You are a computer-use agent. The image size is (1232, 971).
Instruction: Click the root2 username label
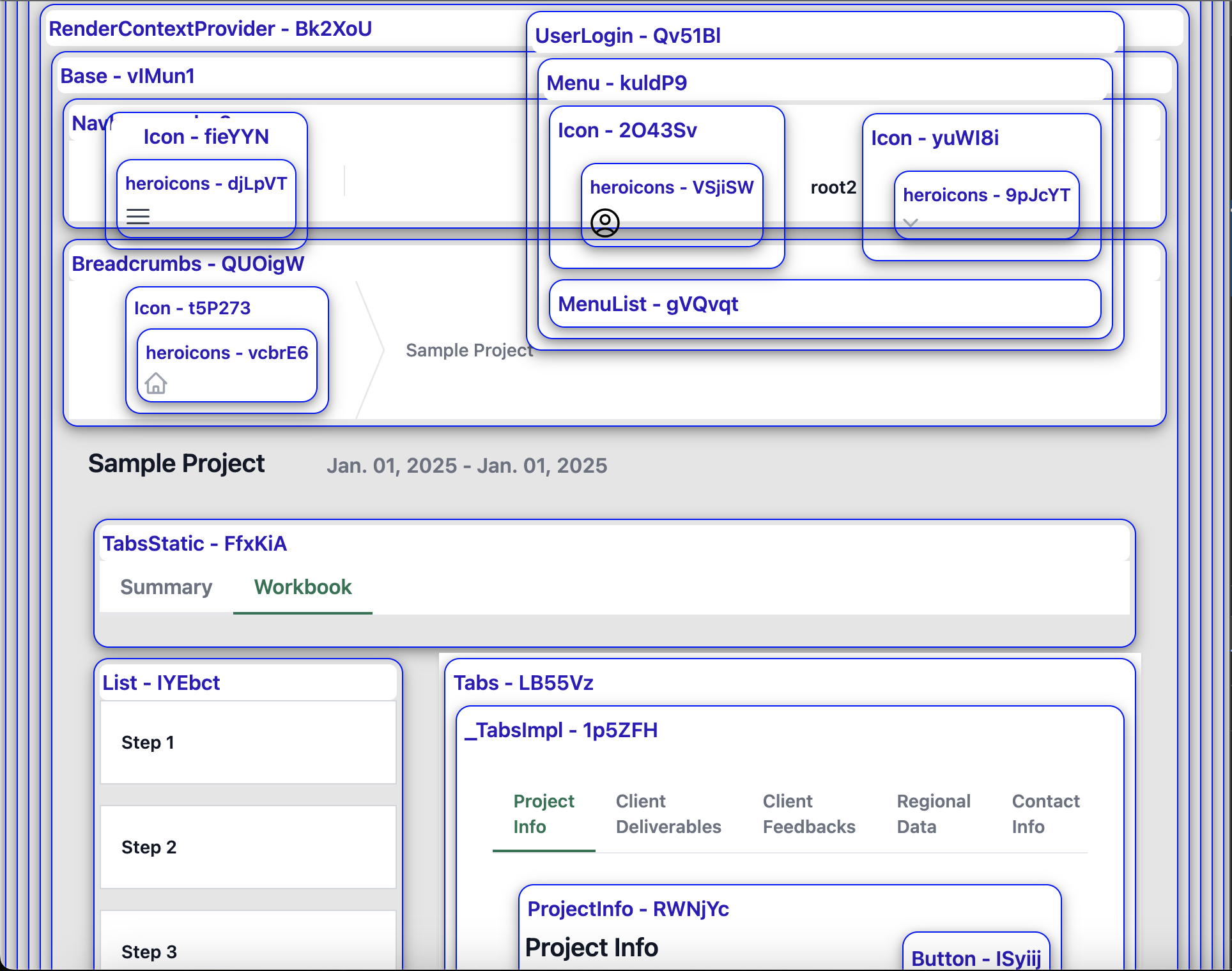[833, 187]
